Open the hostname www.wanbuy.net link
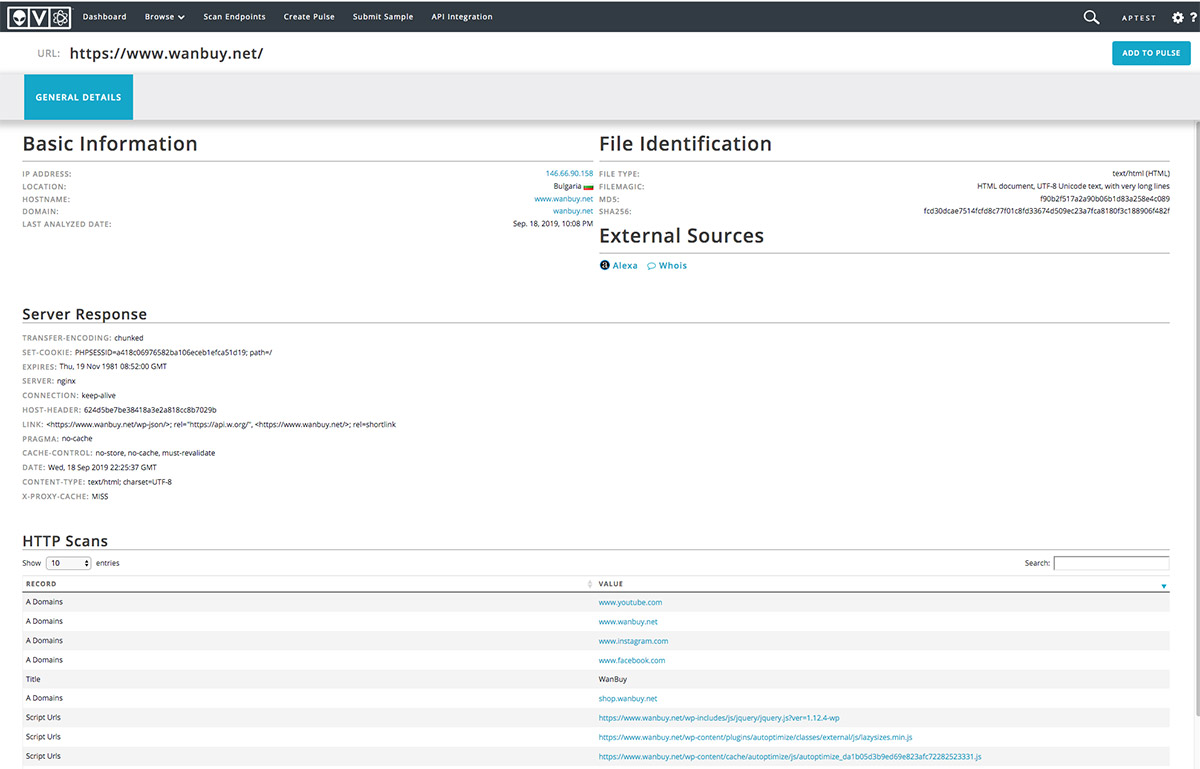The height and width of the screenshot is (769, 1200). coord(564,199)
